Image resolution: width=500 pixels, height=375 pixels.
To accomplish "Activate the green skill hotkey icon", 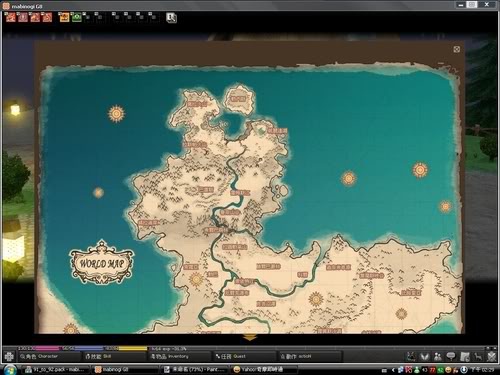I will pos(77,17).
